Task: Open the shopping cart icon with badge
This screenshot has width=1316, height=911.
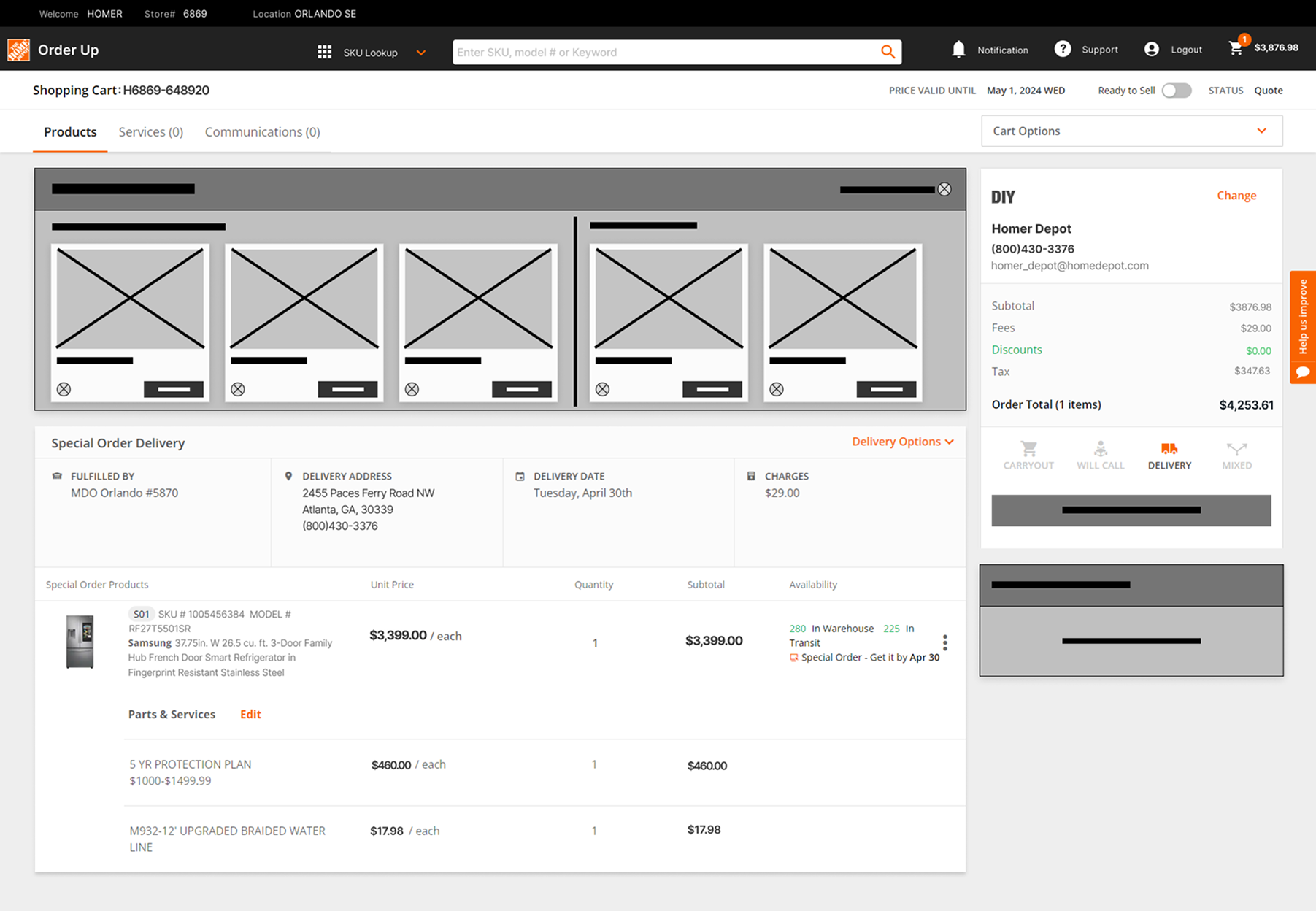Action: click(x=1238, y=45)
